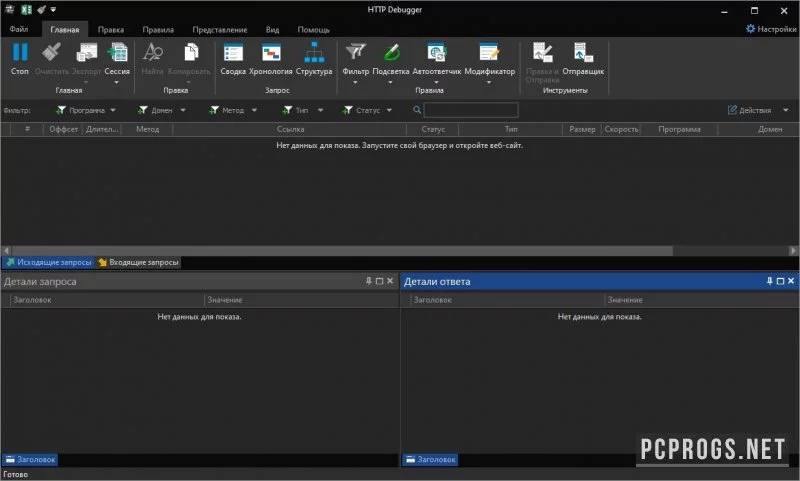Click the left scroll arrow of request list
Image resolution: width=800 pixels, height=481 pixels.
click(6, 250)
